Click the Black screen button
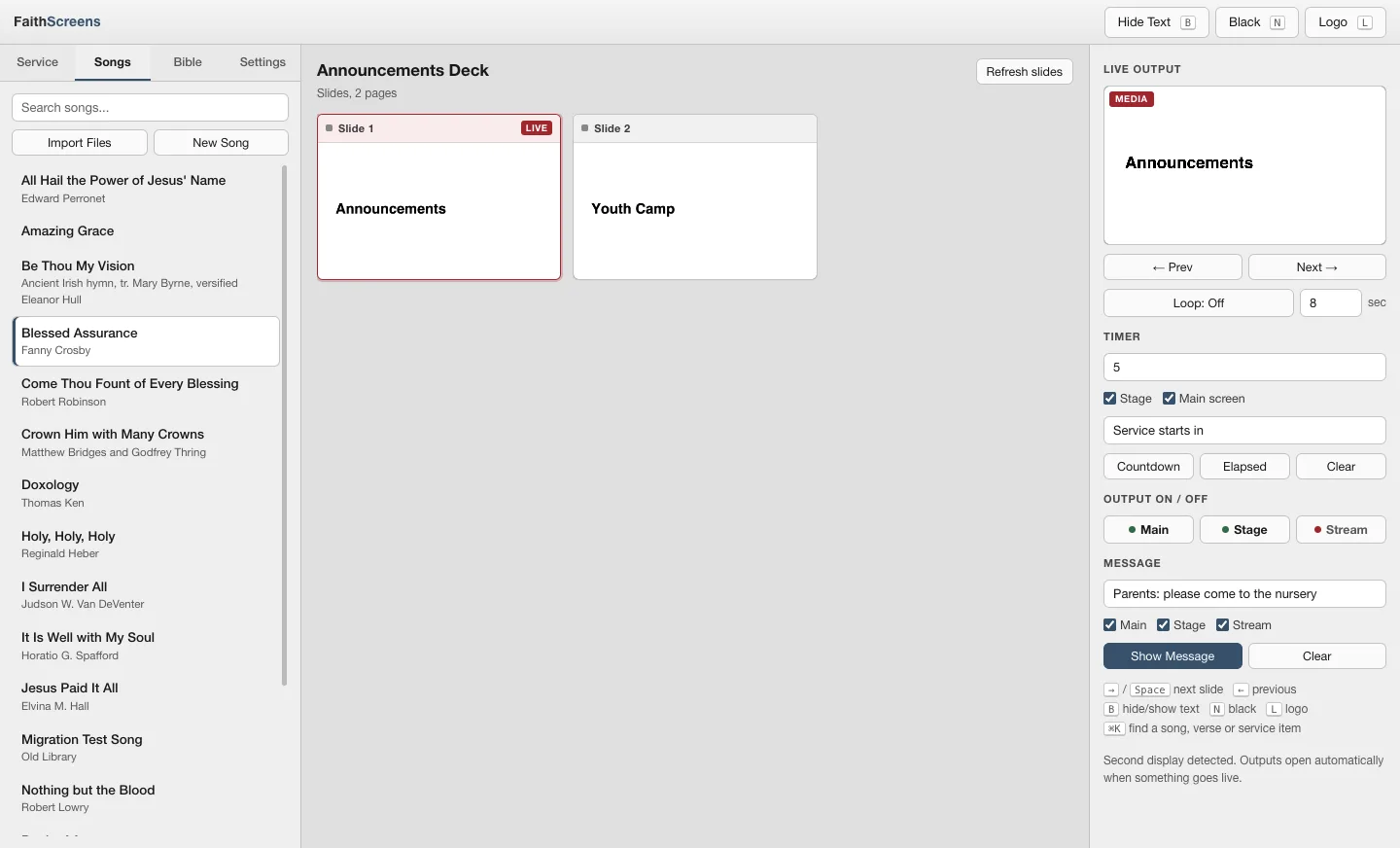Screen dimensions: 1400x848 pos(1257,22)
